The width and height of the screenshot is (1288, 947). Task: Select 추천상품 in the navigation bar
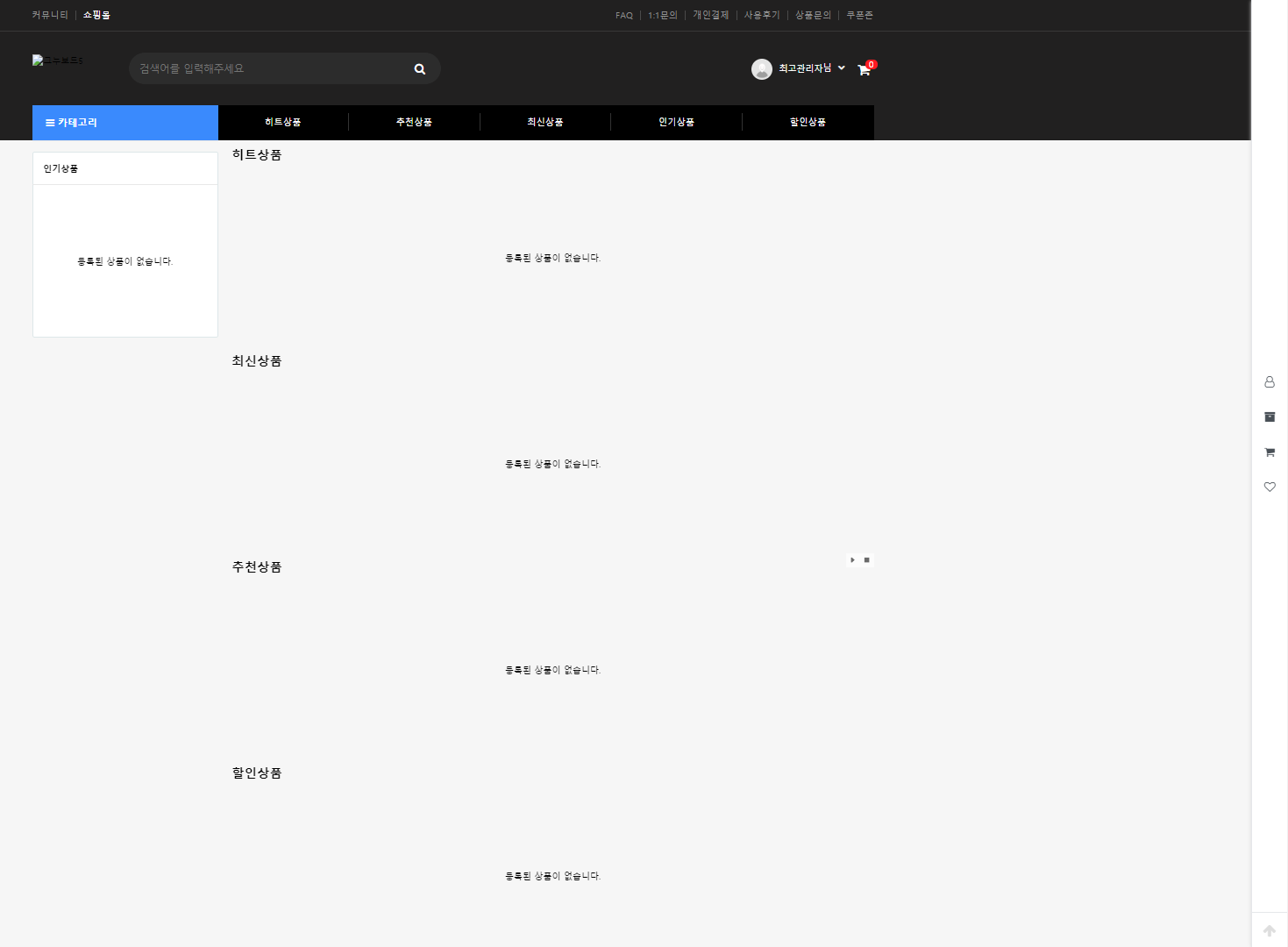414,122
